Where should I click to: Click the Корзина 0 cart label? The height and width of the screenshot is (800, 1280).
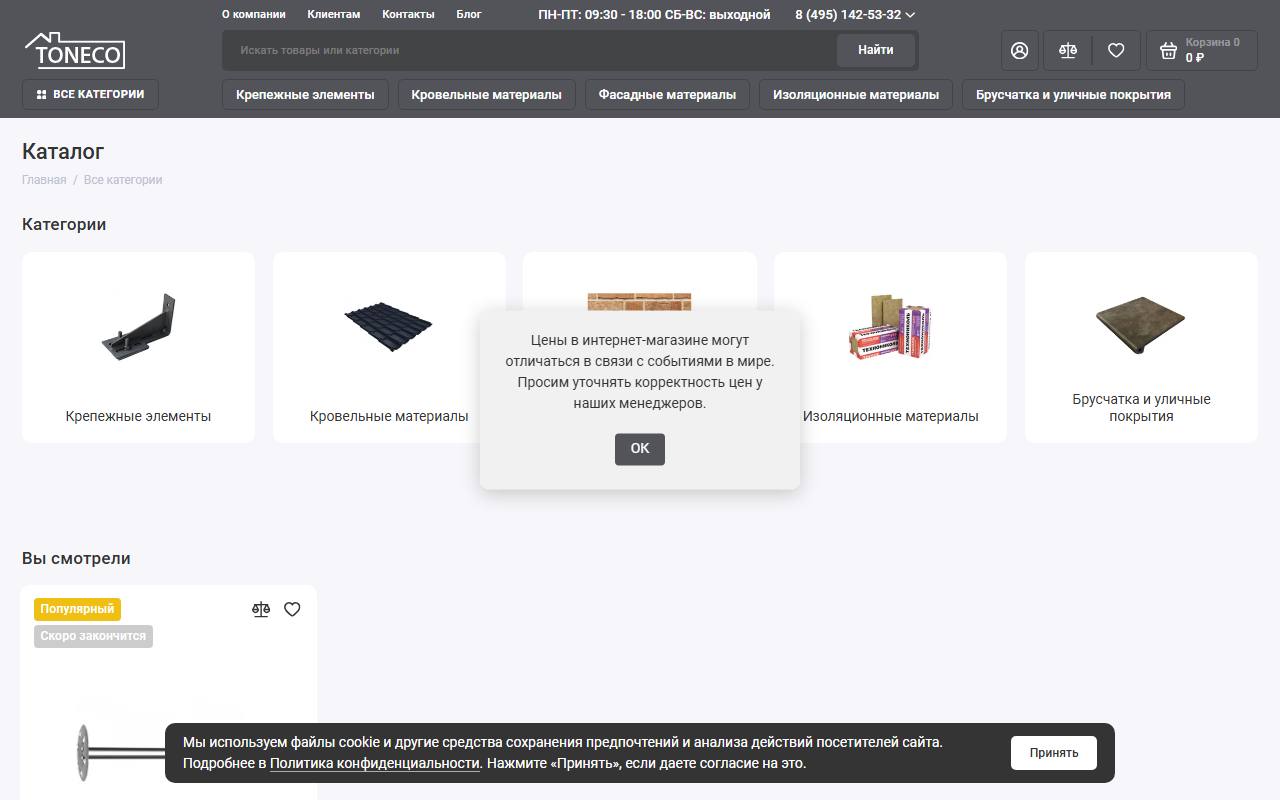coord(1212,43)
